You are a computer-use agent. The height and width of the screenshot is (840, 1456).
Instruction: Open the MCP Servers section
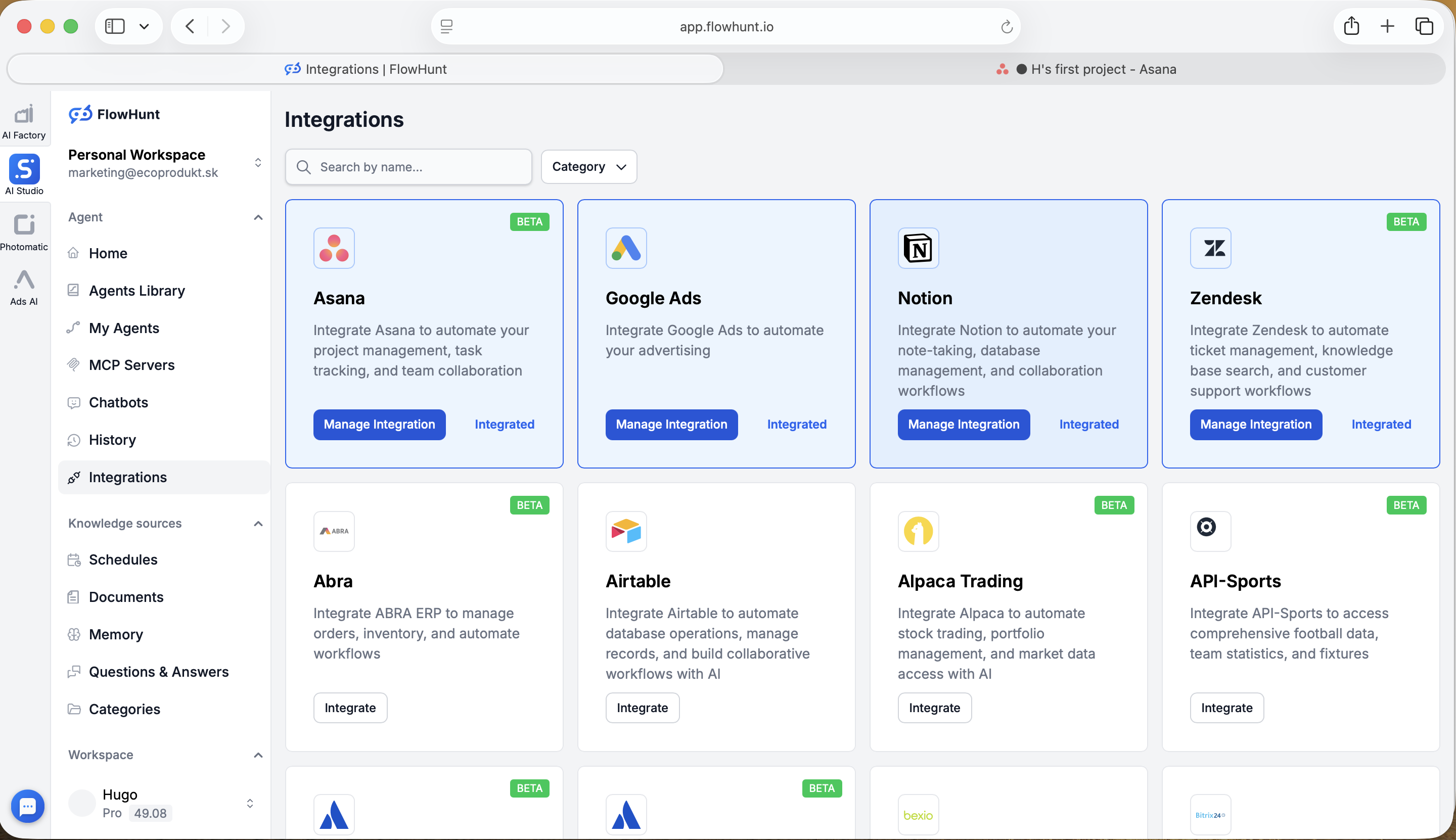tap(131, 364)
